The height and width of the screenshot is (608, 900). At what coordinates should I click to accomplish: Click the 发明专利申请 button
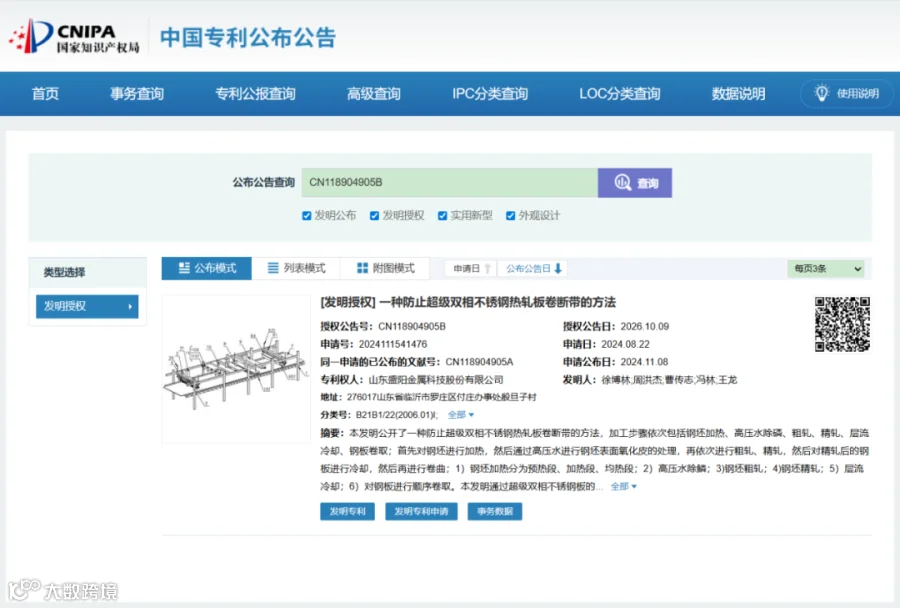[421, 511]
